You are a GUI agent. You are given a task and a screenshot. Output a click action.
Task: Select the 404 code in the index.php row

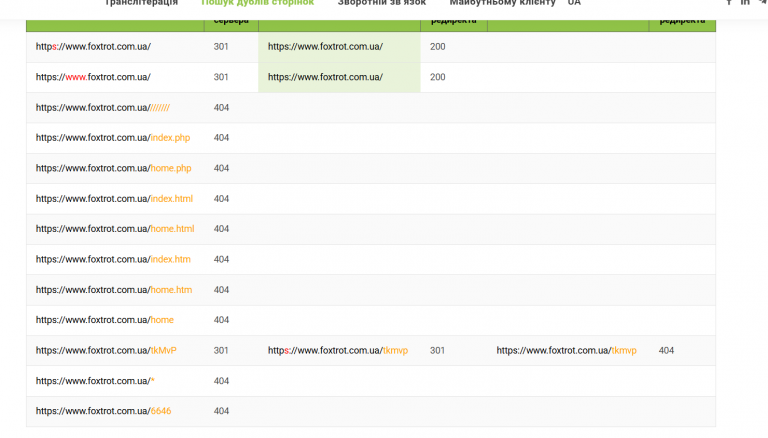tap(221, 138)
